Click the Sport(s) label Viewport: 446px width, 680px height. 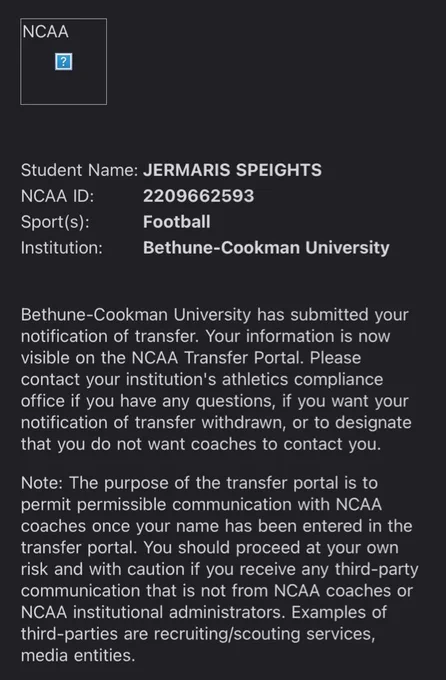(55, 222)
